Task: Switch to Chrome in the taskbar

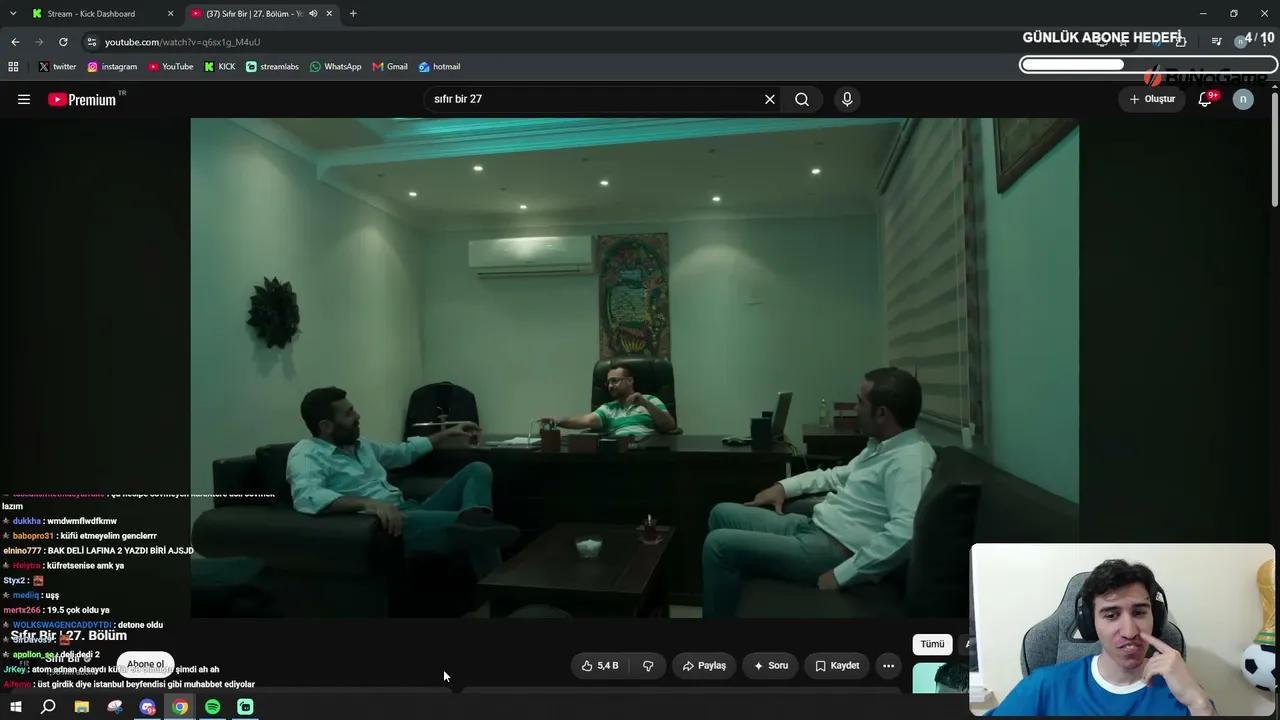Action: 180,707
